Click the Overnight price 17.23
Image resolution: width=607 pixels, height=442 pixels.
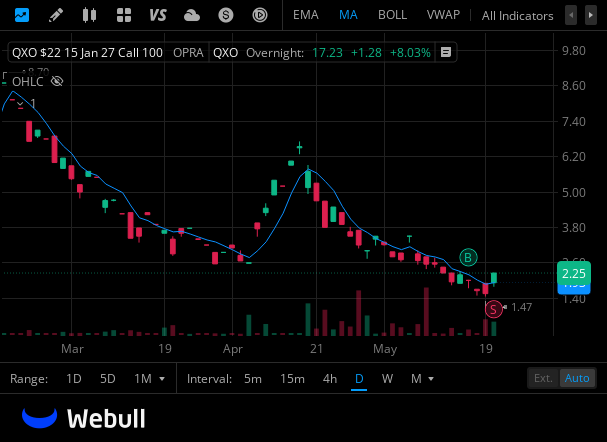pos(328,52)
